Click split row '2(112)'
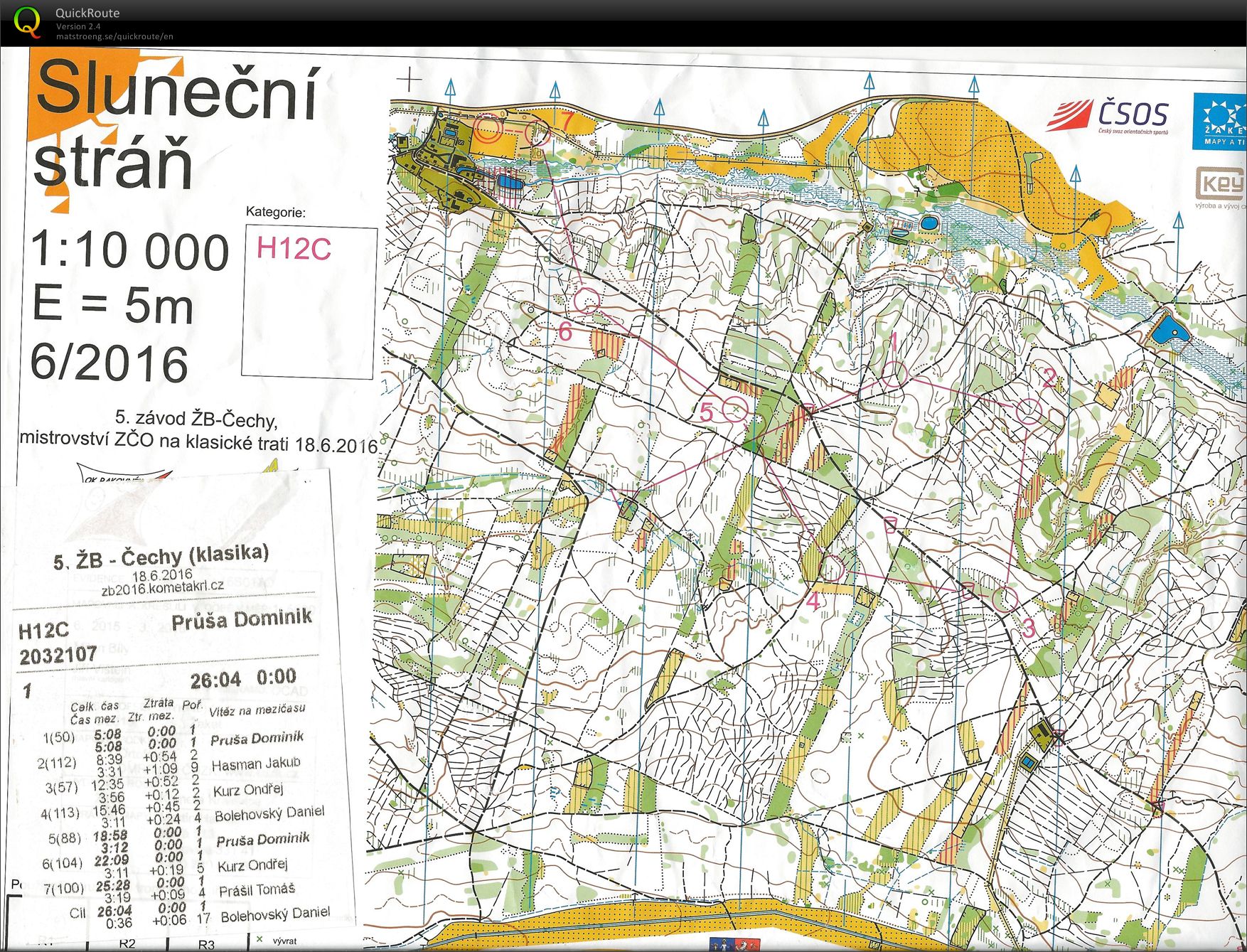 (57, 764)
